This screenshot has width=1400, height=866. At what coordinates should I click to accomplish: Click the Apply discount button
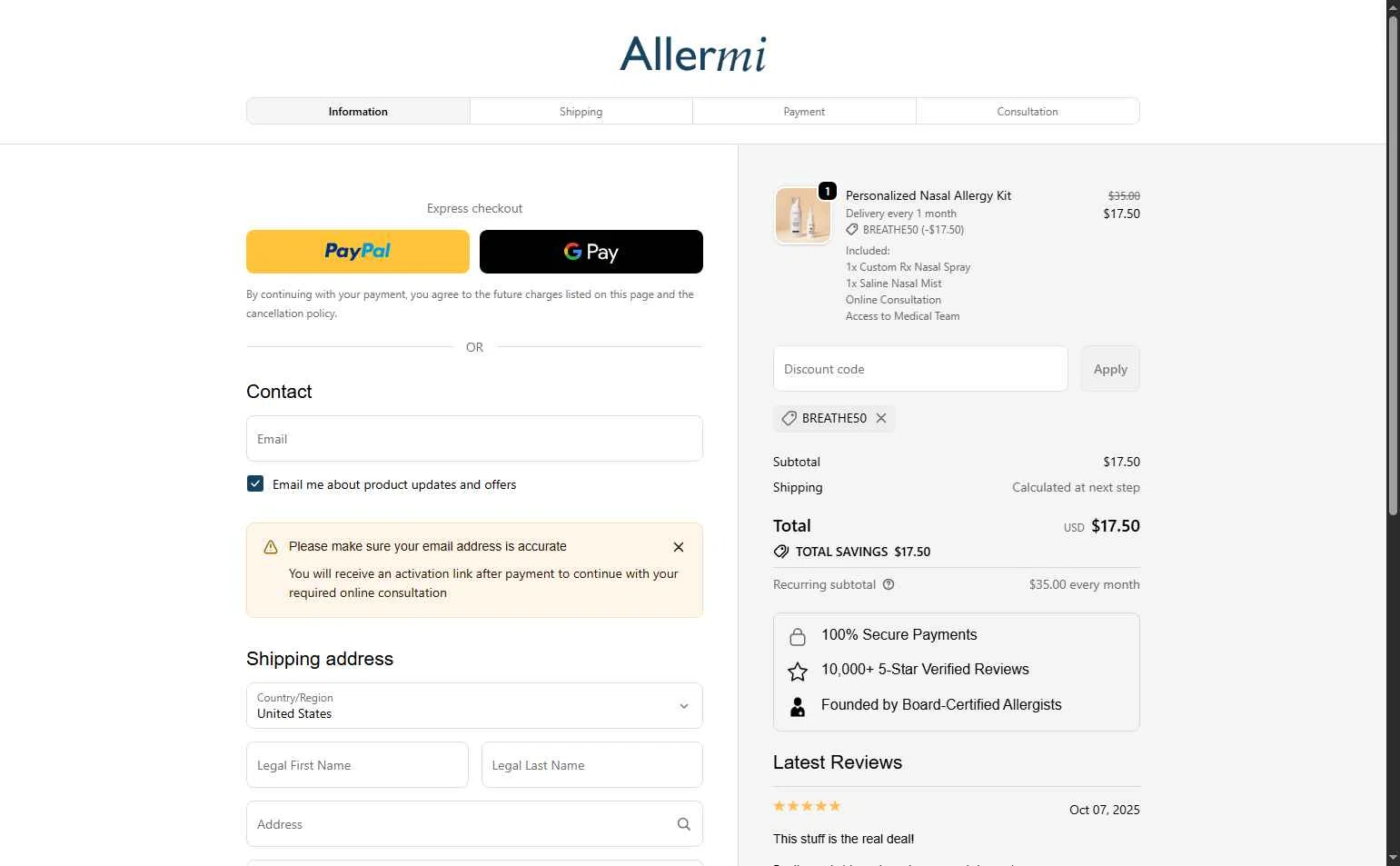pos(1110,369)
